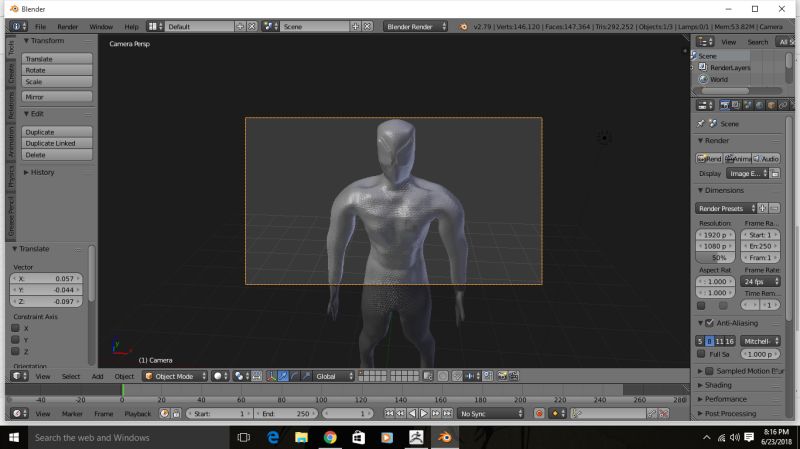The height and width of the screenshot is (449, 800).
Task: Open the Playback menu in timeline
Action: tap(138, 414)
